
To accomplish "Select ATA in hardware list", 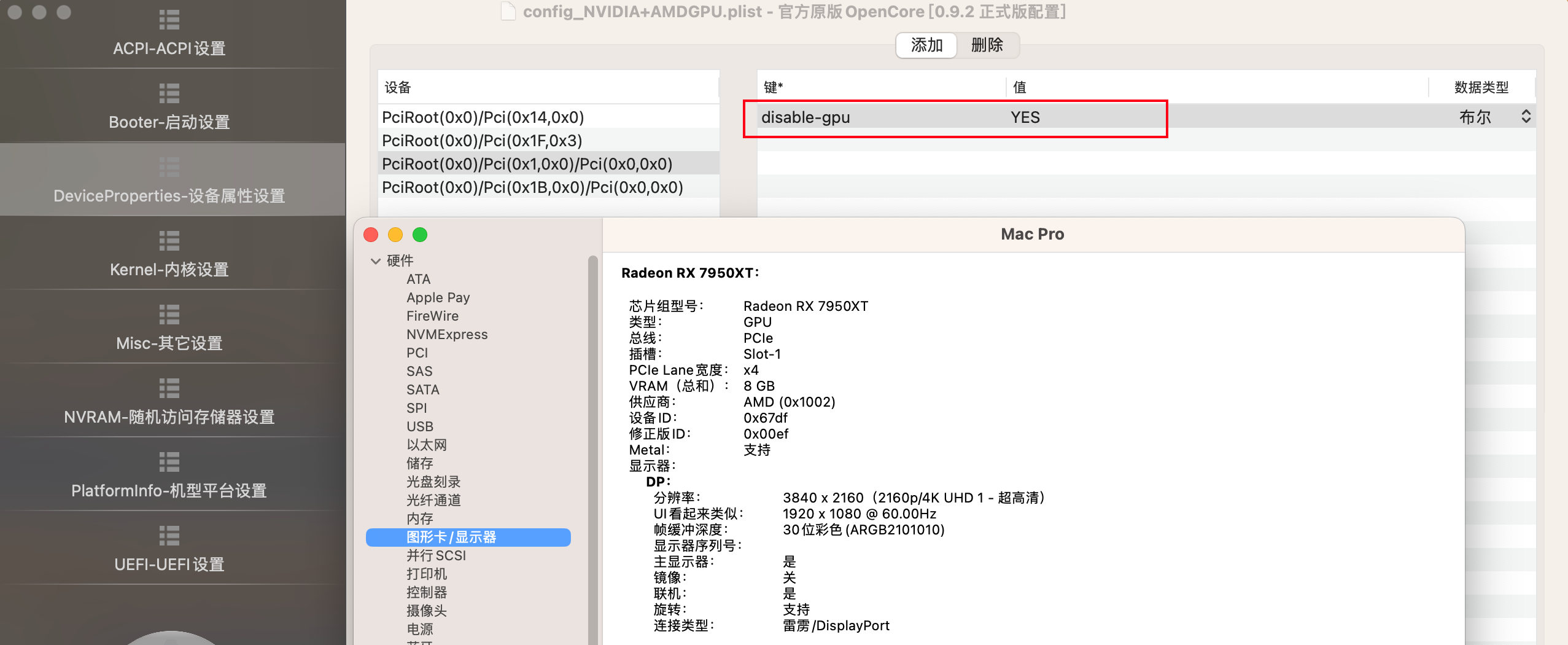I will coord(418,279).
